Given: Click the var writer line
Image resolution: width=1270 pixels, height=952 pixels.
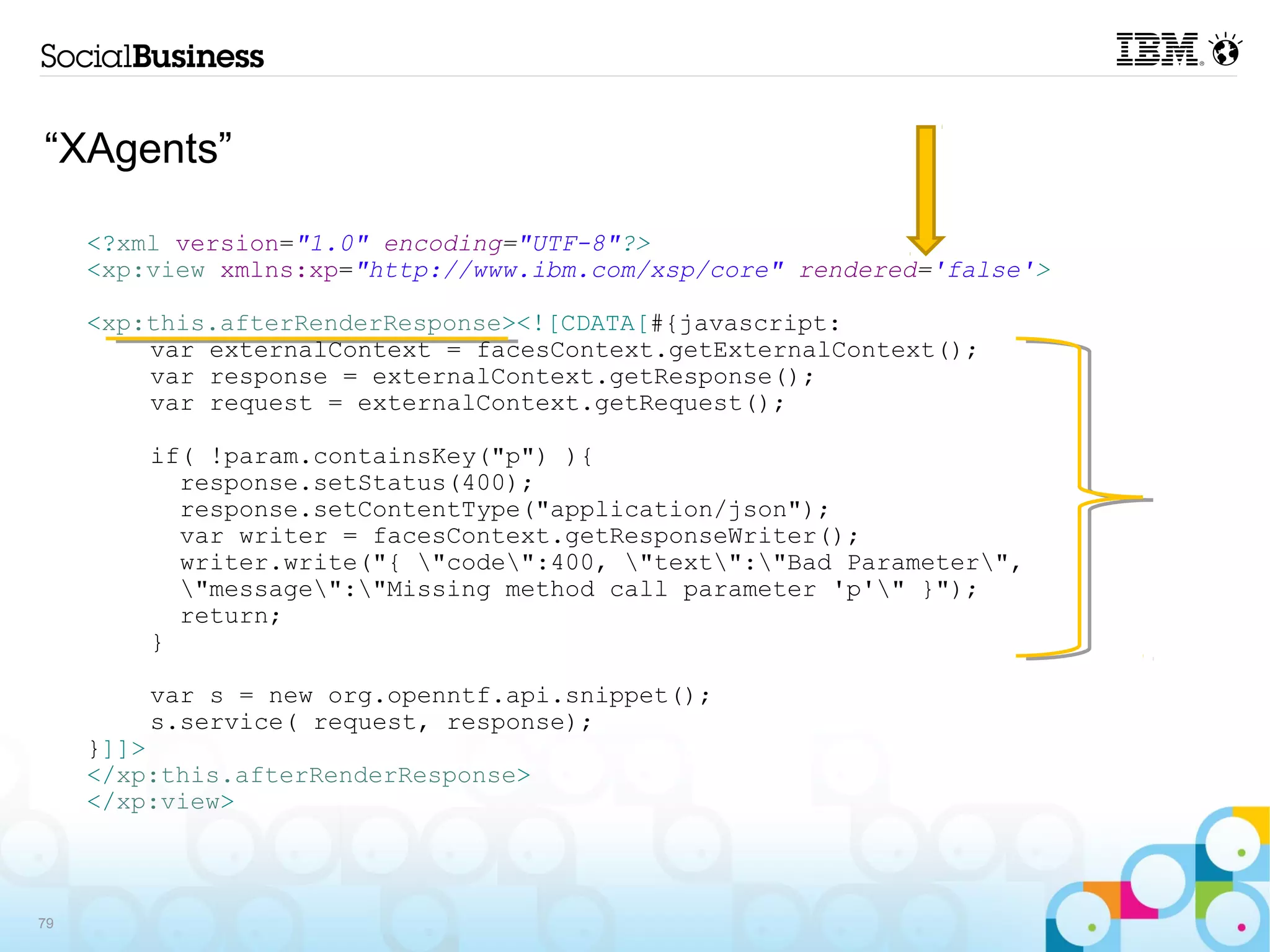Looking at the screenshot, I should point(520,537).
